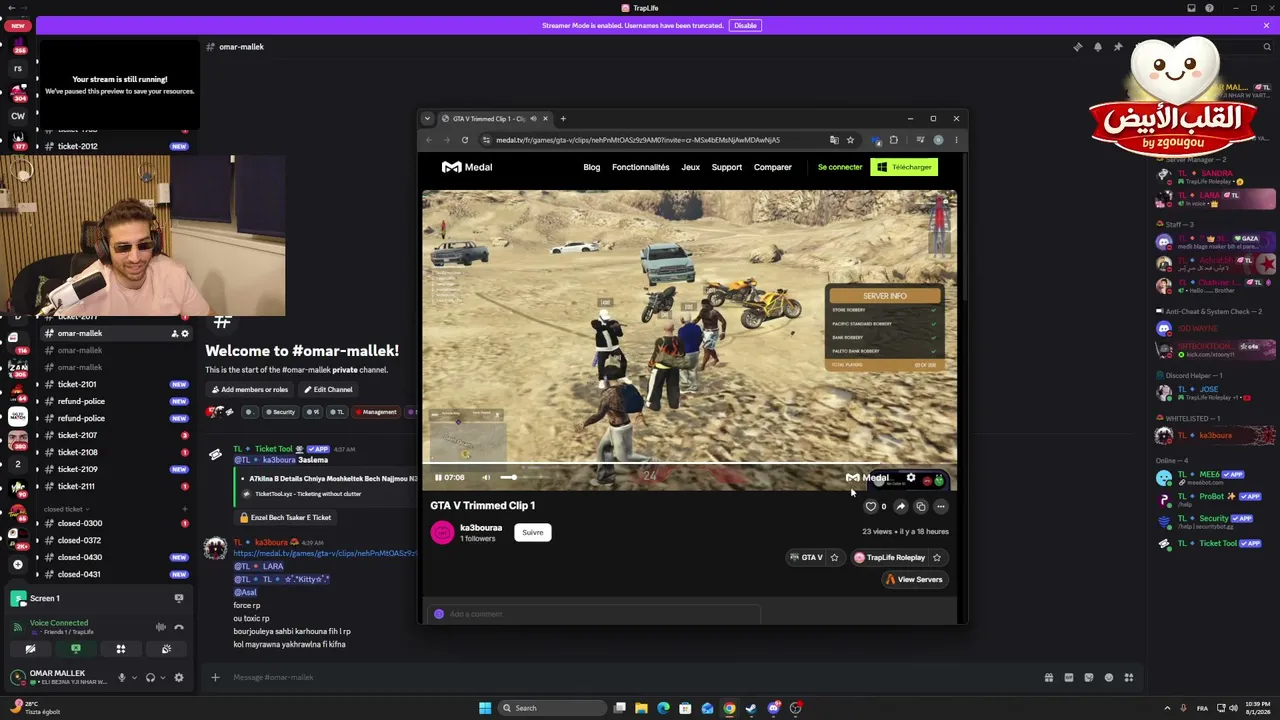Mute the microphone in user panel
Screen dimensions: 1280x720
click(x=122, y=677)
